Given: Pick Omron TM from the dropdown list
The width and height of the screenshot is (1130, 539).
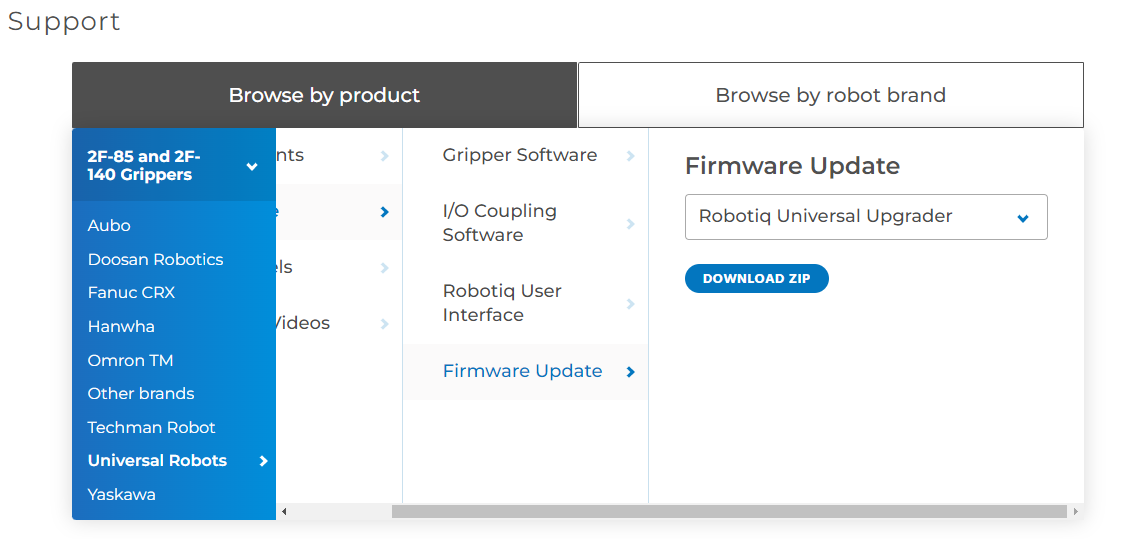Looking at the screenshot, I should coord(130,360).
